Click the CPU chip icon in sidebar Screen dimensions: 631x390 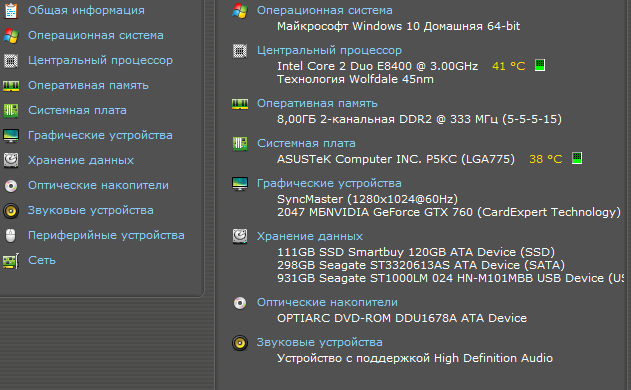(11, 61)
